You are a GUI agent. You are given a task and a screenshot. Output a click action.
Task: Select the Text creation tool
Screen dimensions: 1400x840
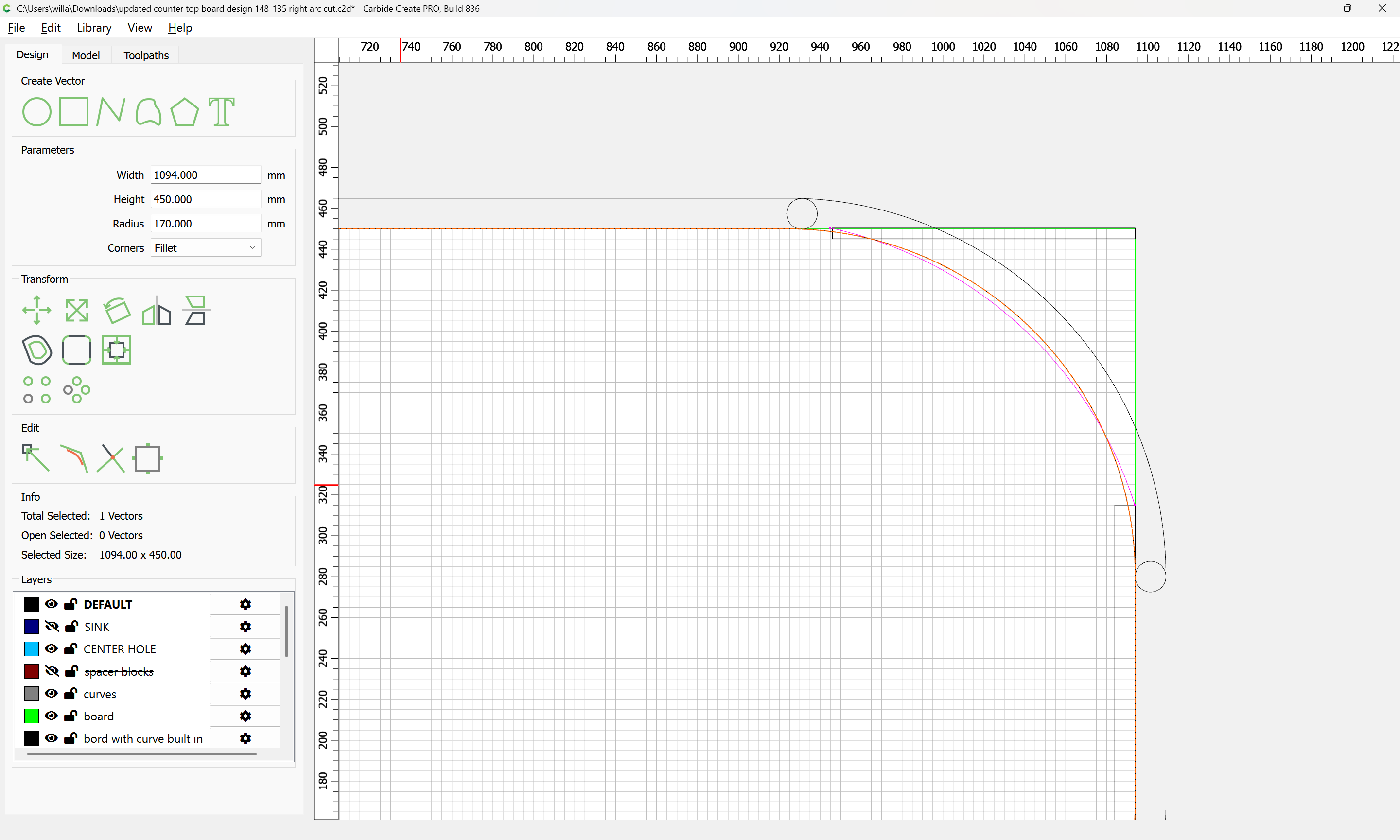pyautogui.click(x=221, y=111)
